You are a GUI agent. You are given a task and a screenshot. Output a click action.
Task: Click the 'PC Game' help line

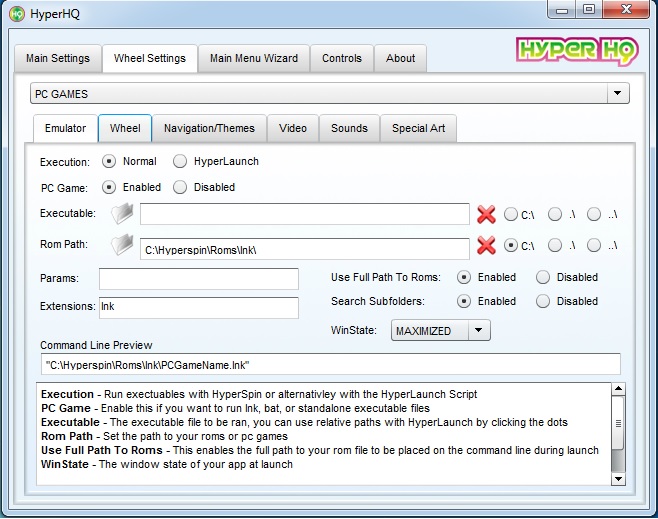click(x=235, y=408)
